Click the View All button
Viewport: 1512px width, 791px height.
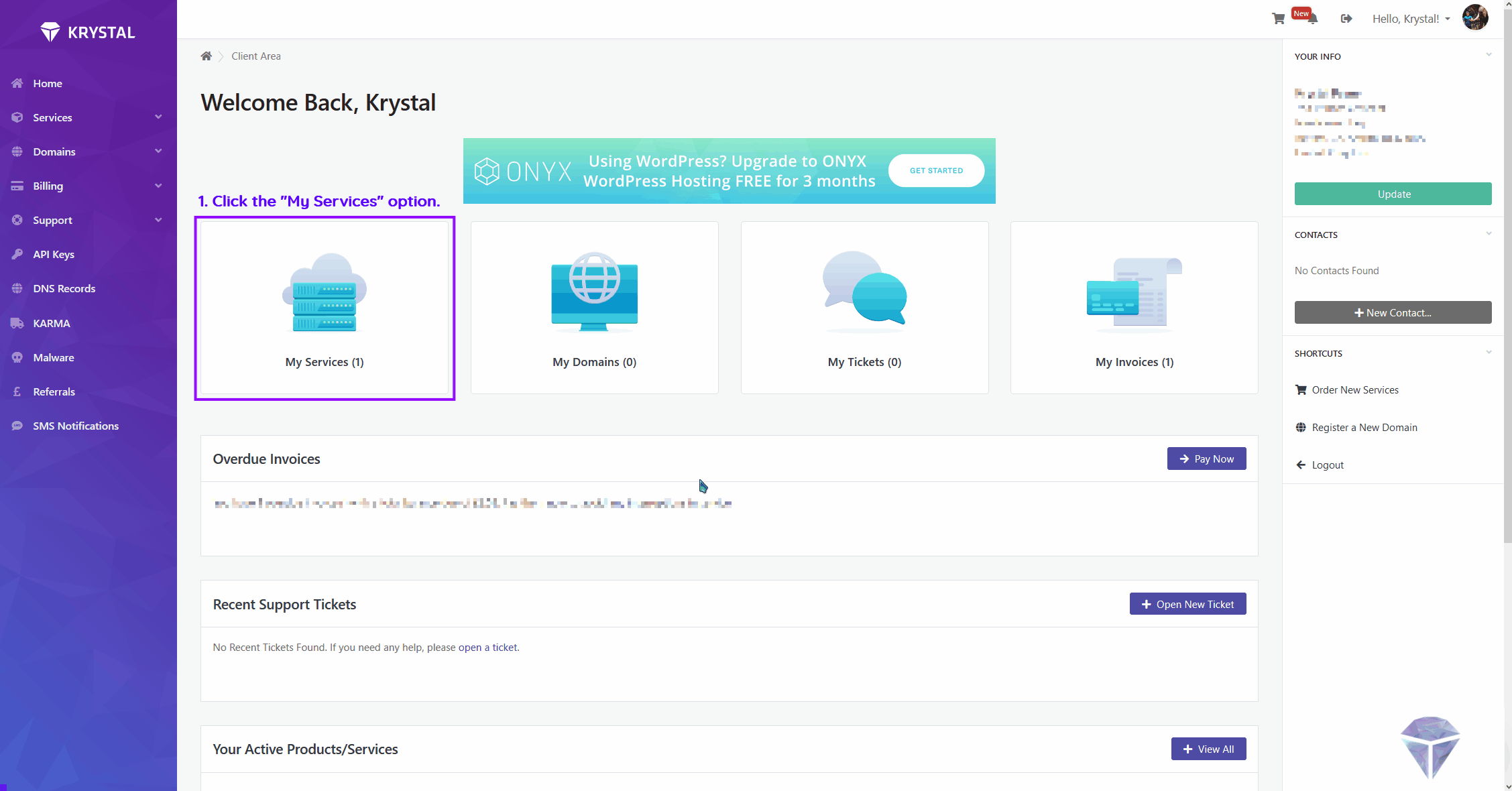[x=1208, y=749]
